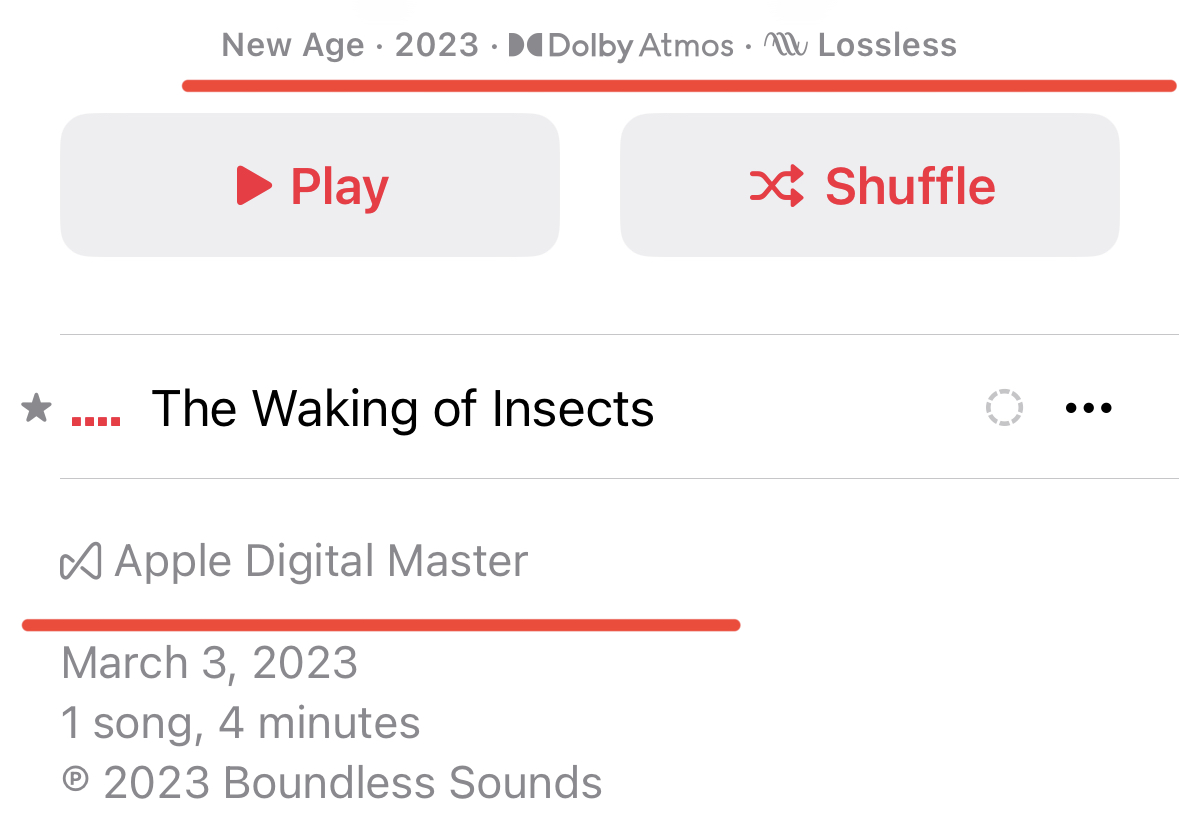The height and width of the screenshot is (829, 1179).
Task: Tap the Play button
Action: (310, 185)
